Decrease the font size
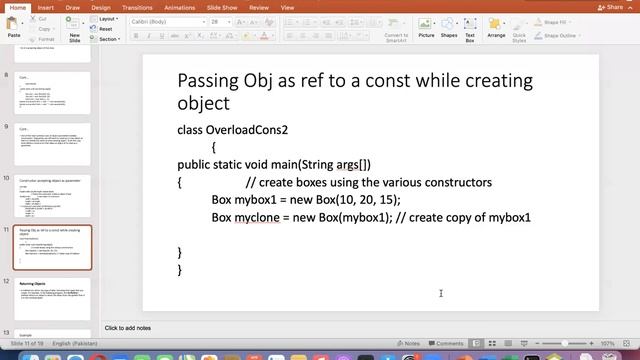 pos(253,22)
